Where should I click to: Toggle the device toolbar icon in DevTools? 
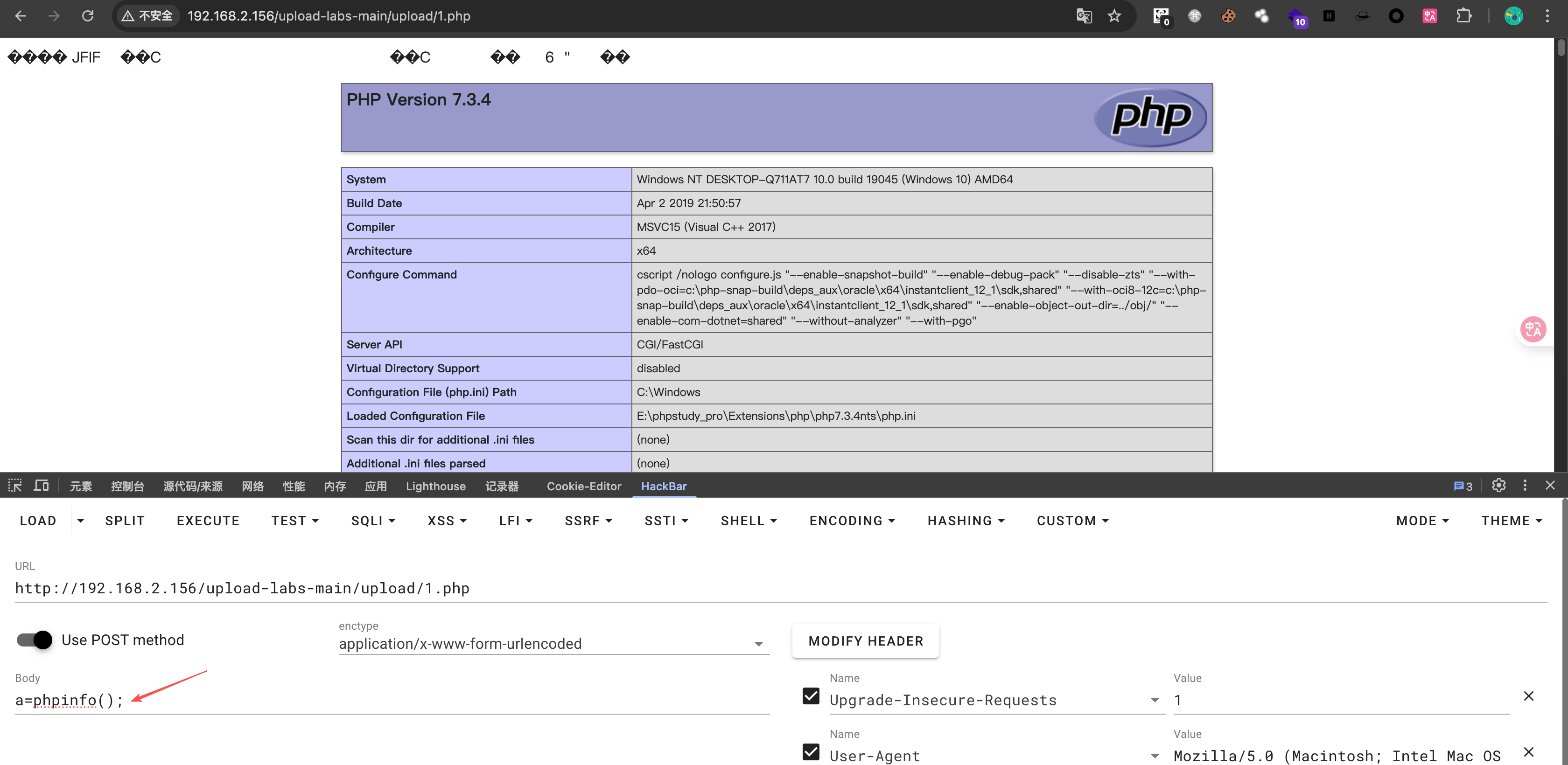point(42,486)
